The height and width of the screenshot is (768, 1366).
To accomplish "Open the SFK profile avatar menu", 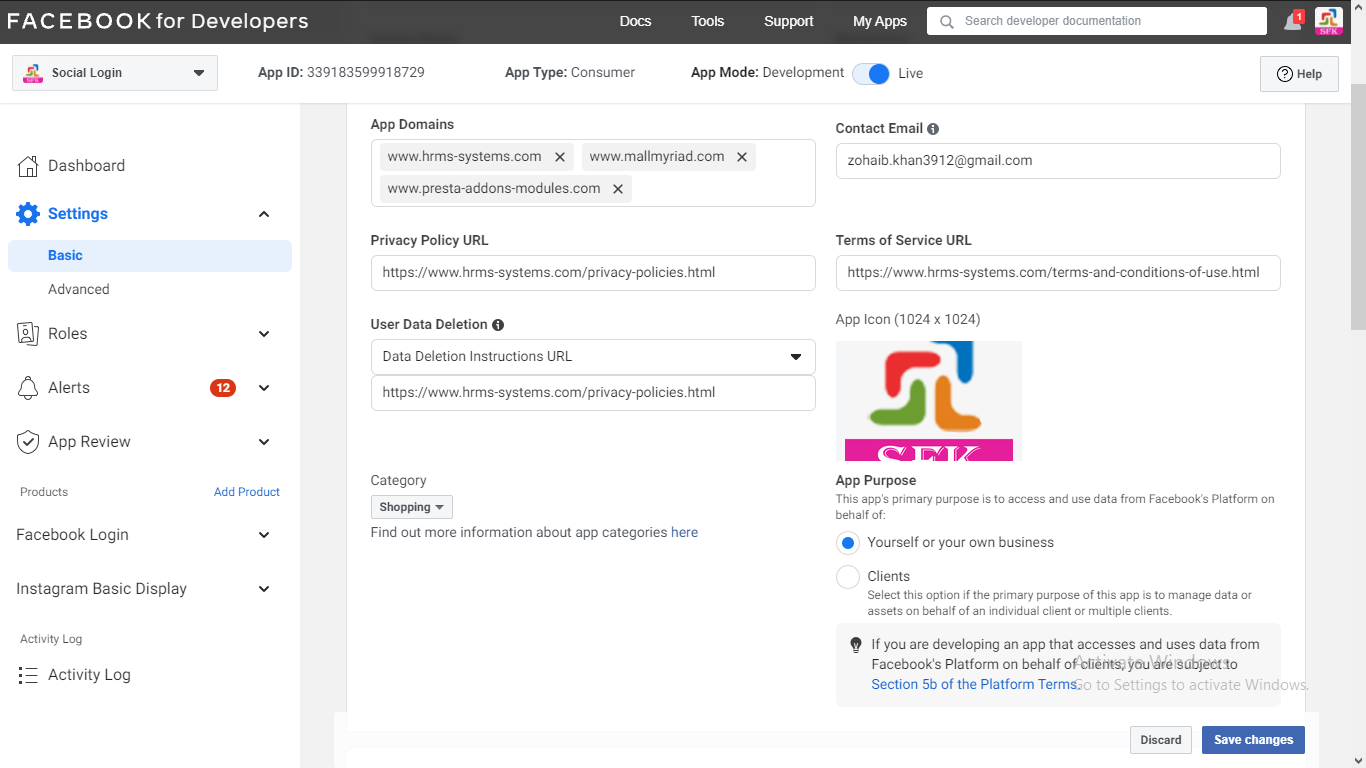I will (x=1329, y=21).
